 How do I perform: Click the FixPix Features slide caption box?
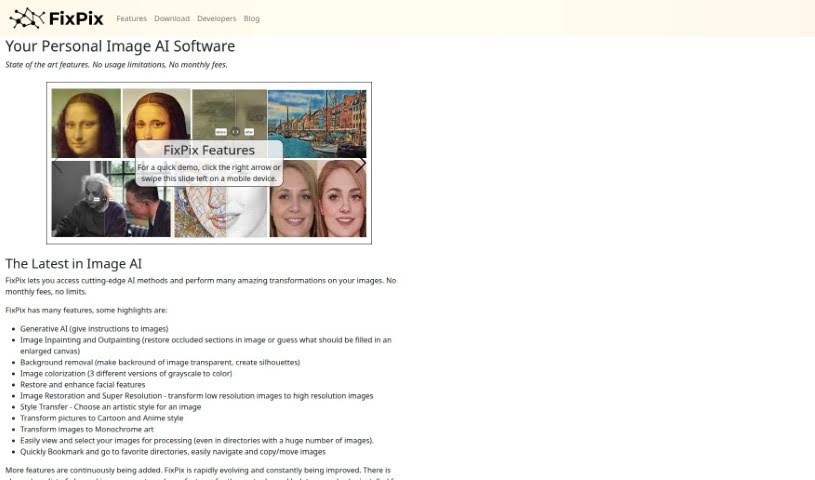pos(209,163)
